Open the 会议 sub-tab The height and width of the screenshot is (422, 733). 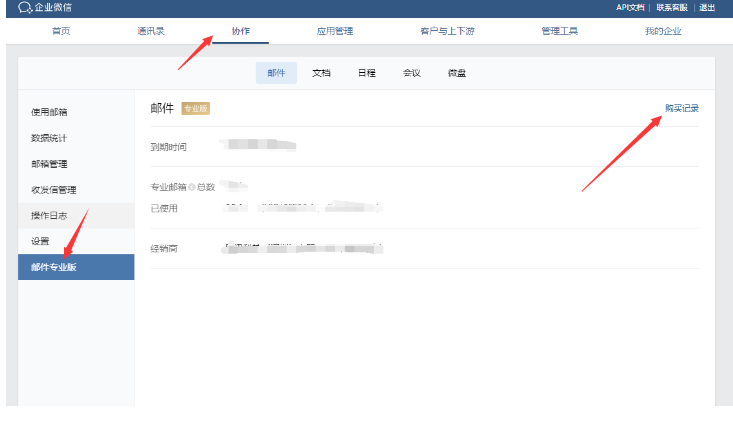click(x=411, y=73)
